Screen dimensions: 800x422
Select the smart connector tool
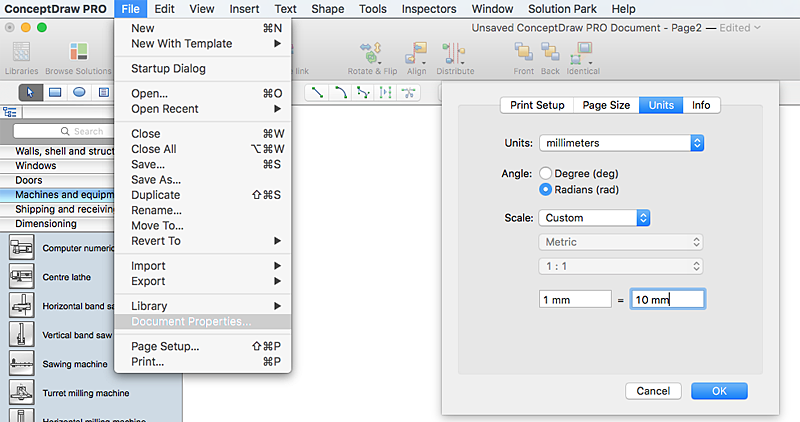click(x=363, y=92)
